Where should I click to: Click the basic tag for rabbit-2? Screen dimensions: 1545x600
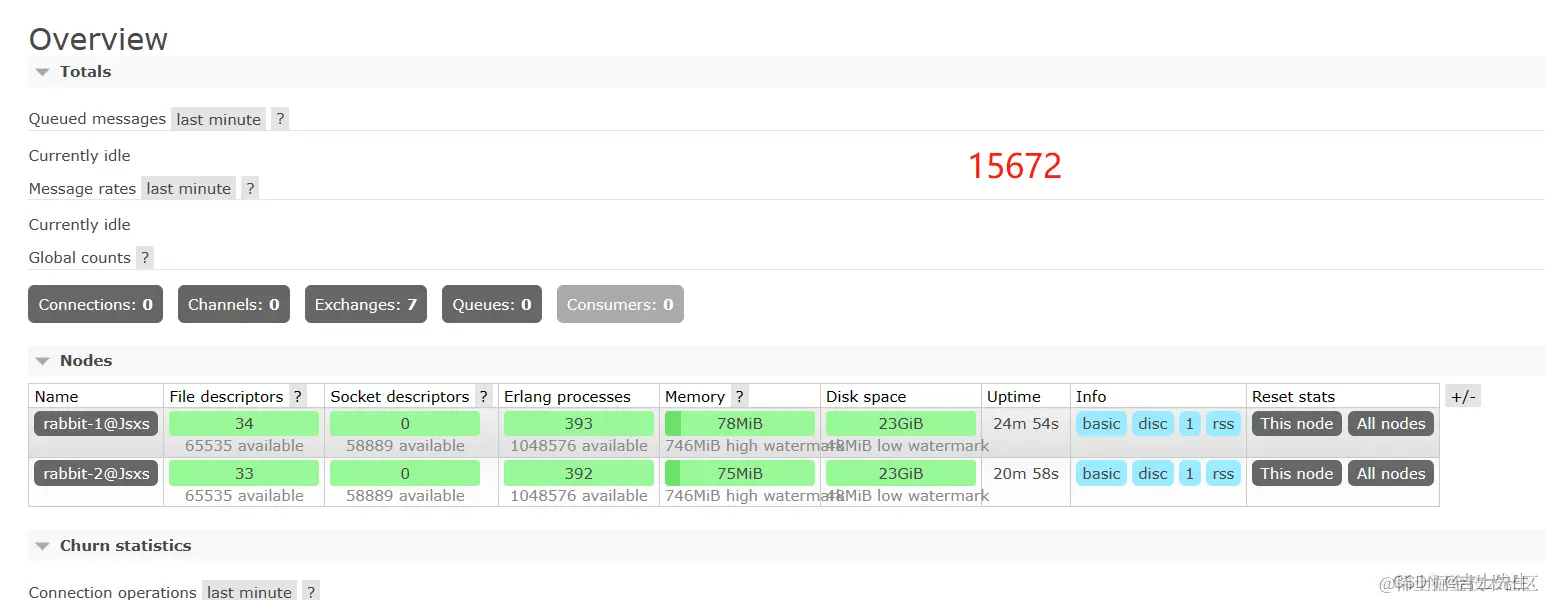(x=1101, y=474)
